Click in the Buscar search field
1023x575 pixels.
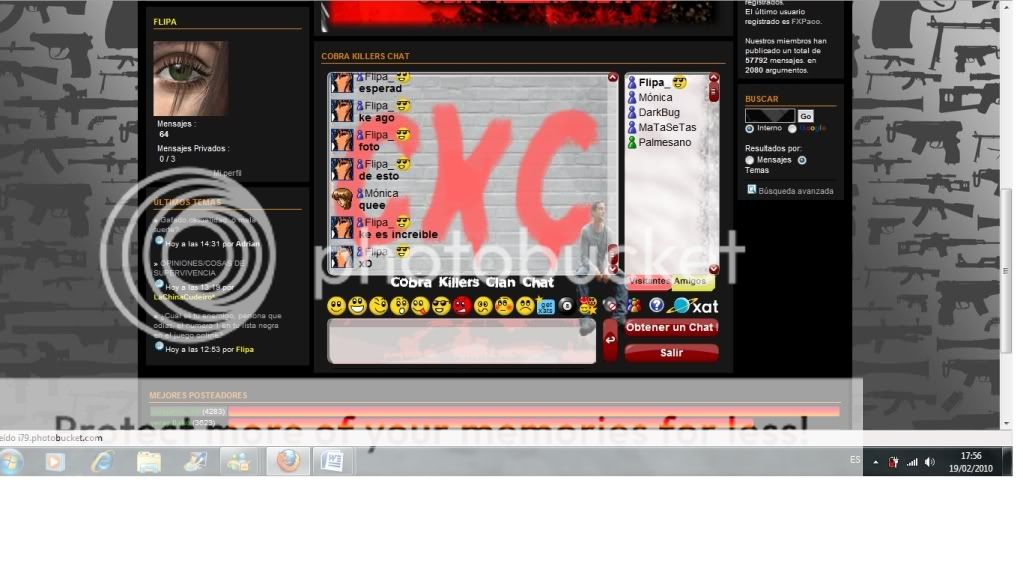[770, 116]
